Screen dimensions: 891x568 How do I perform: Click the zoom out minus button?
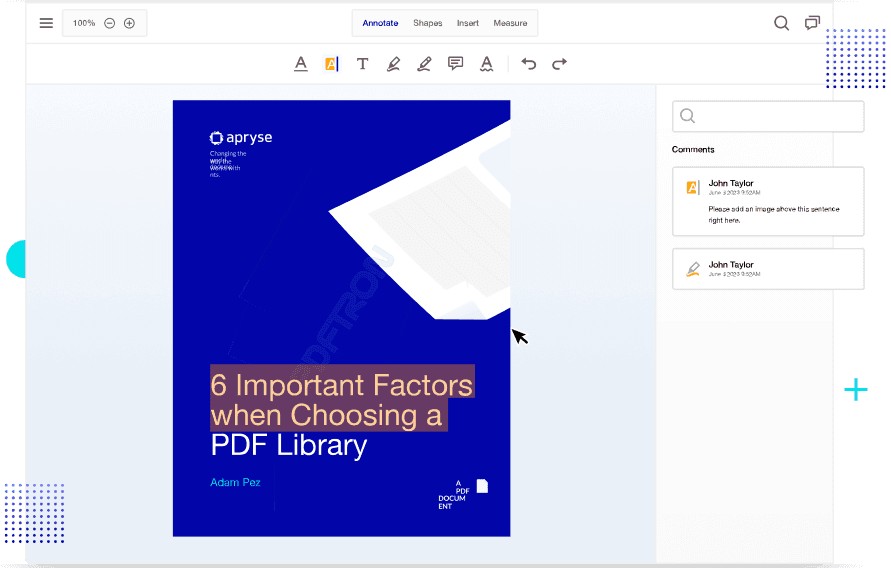pos(110,23)
